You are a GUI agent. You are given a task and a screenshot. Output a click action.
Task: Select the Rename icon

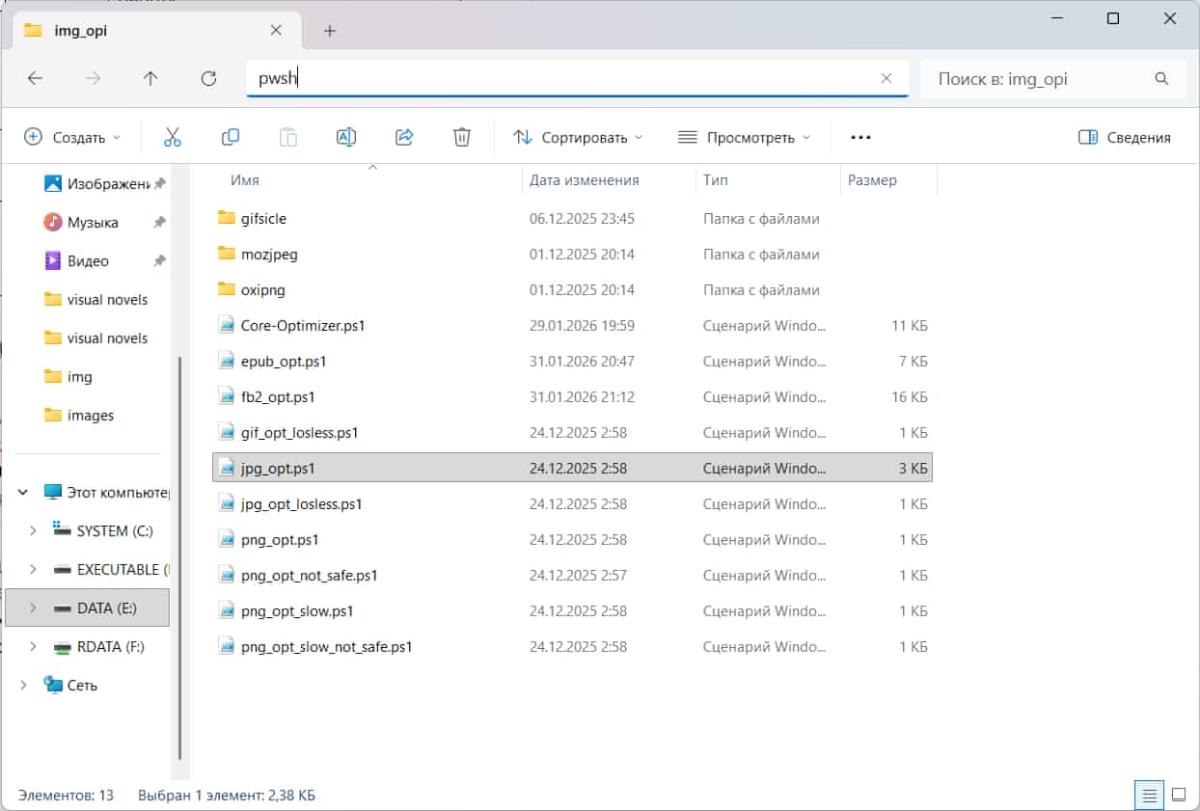pos(346,136)
